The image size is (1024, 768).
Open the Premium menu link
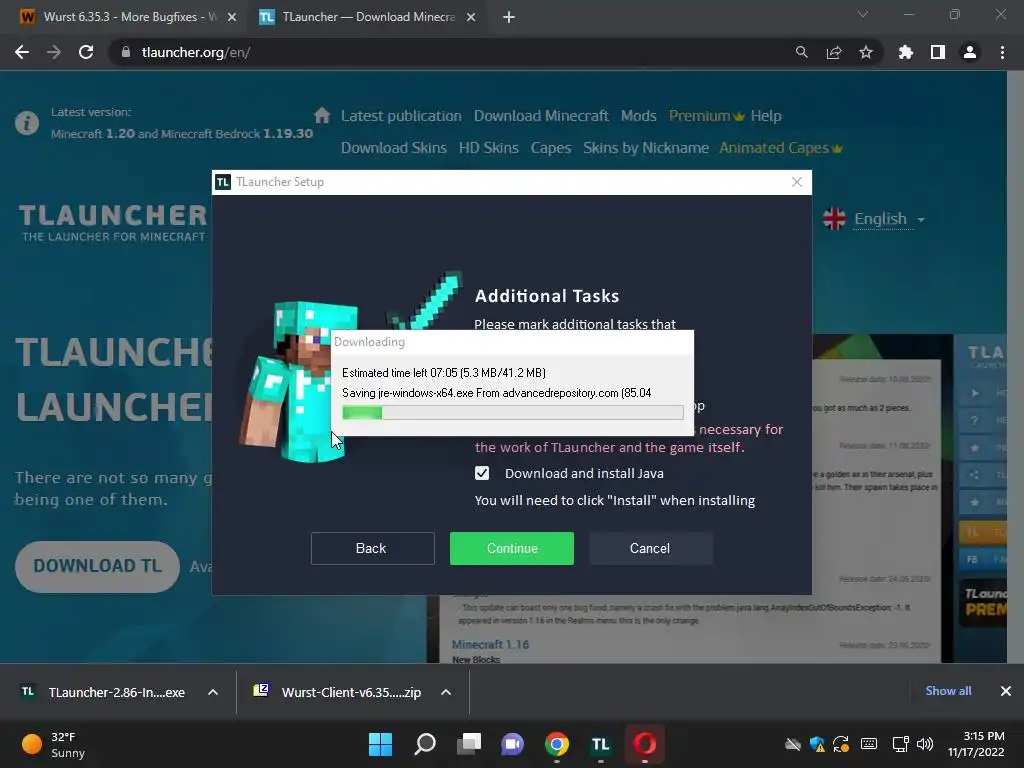coord(706,116)
